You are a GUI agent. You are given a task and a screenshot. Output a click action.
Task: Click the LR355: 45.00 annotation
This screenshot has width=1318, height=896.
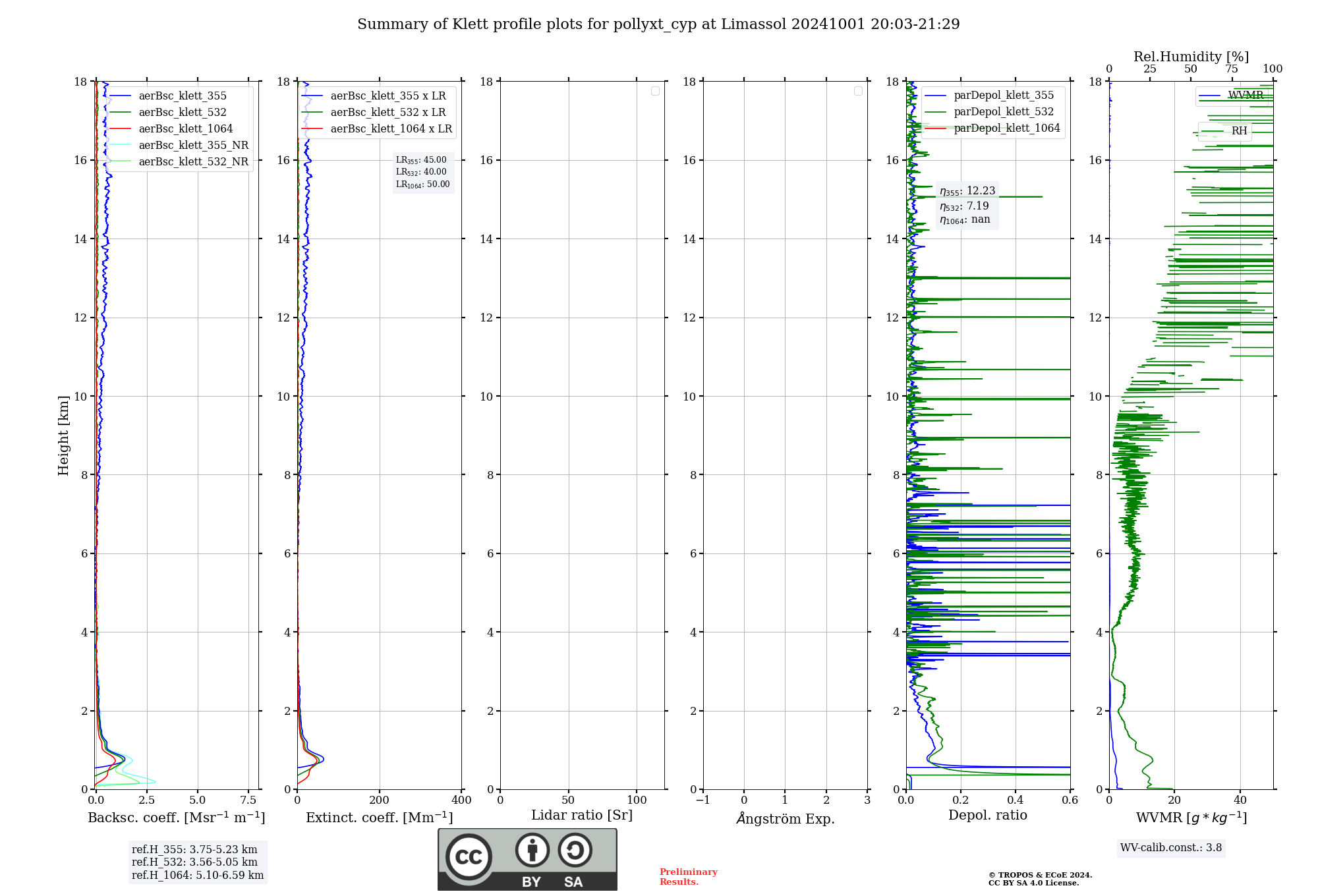pos(421,160)
